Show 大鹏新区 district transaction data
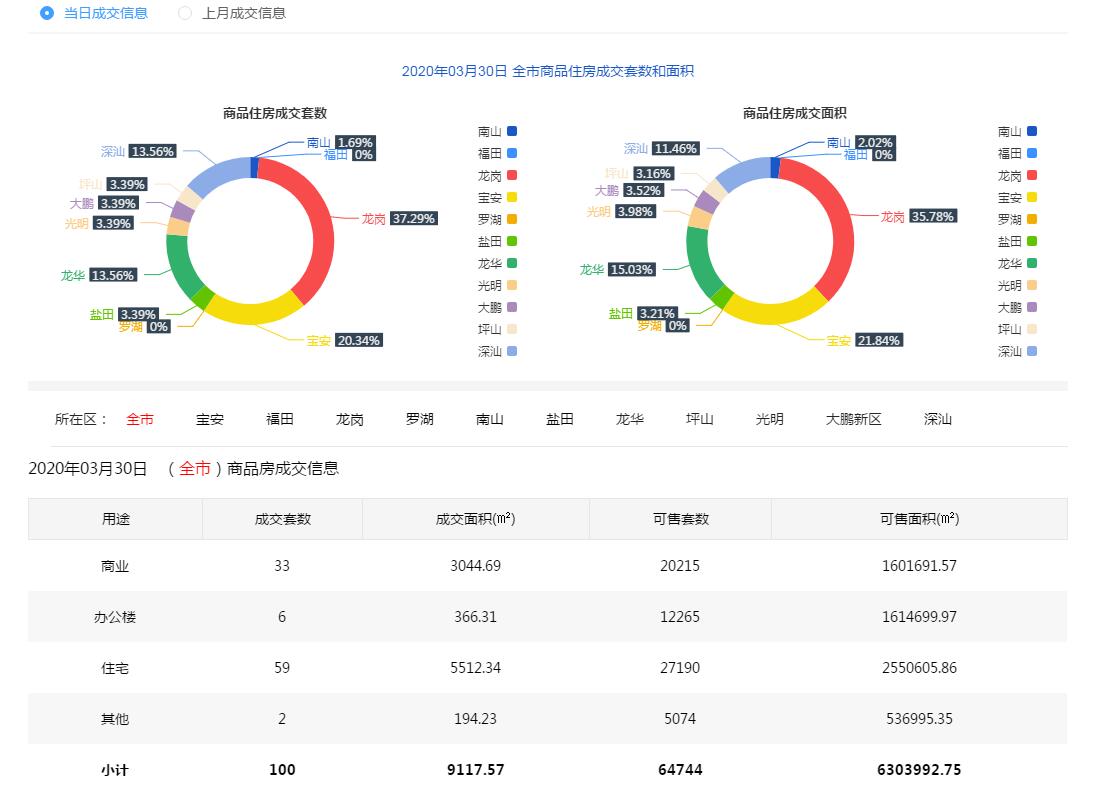The image size is (1095, 793). click(x=854, y=419)
